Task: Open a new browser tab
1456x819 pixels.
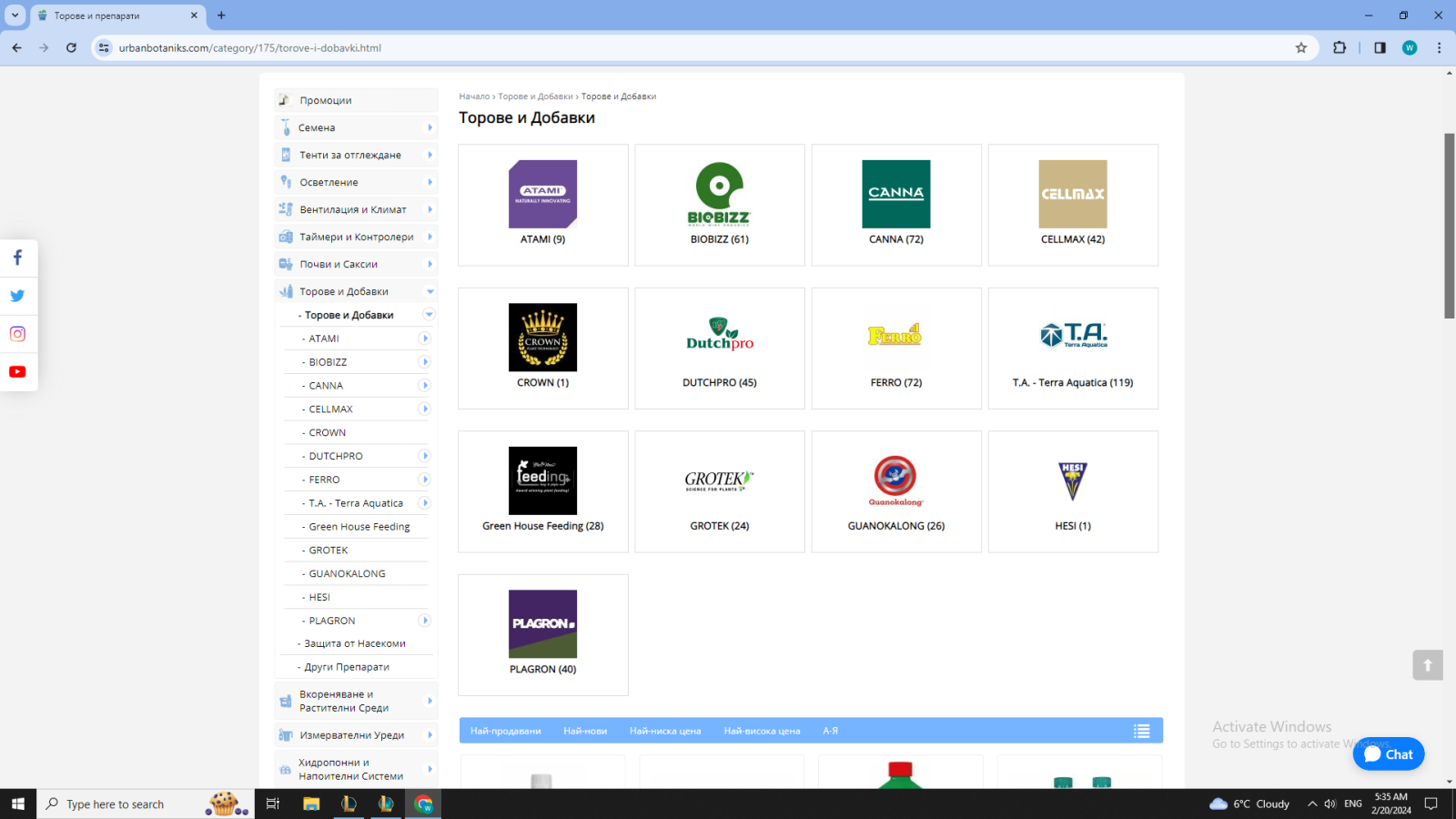Action: click(x=221, y=15)
